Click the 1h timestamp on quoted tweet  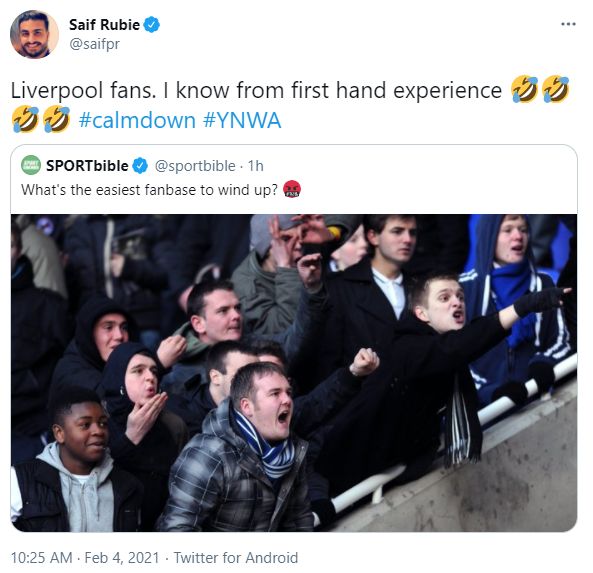click(x=256, y=166)
